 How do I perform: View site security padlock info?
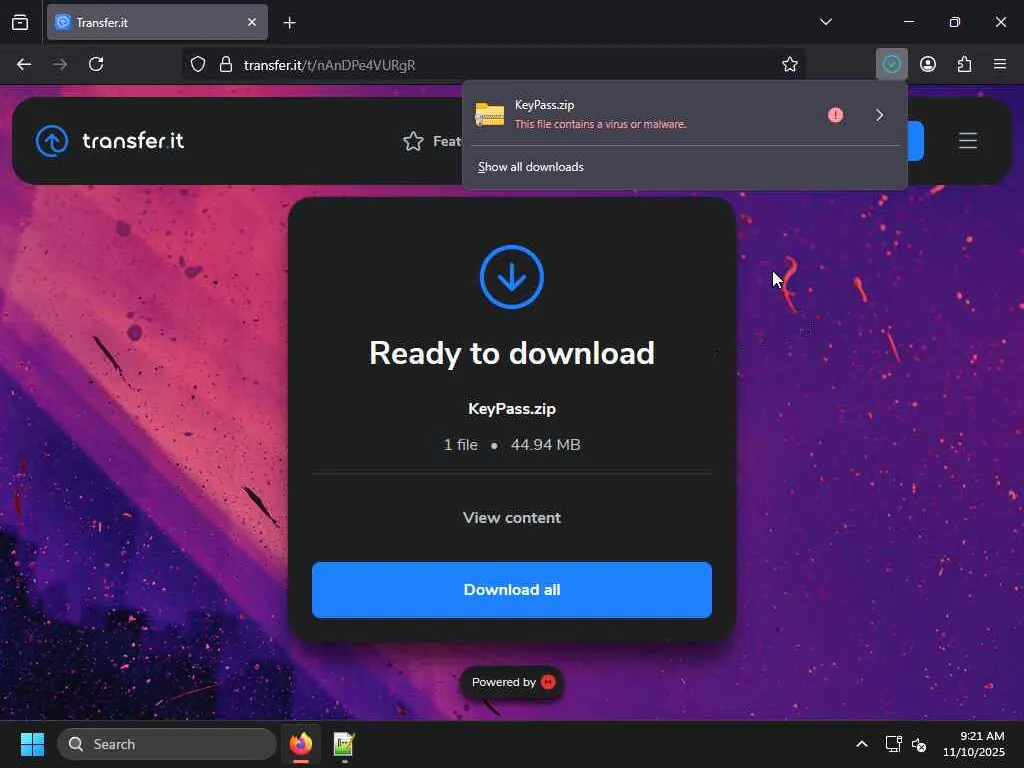click(226, 65)
